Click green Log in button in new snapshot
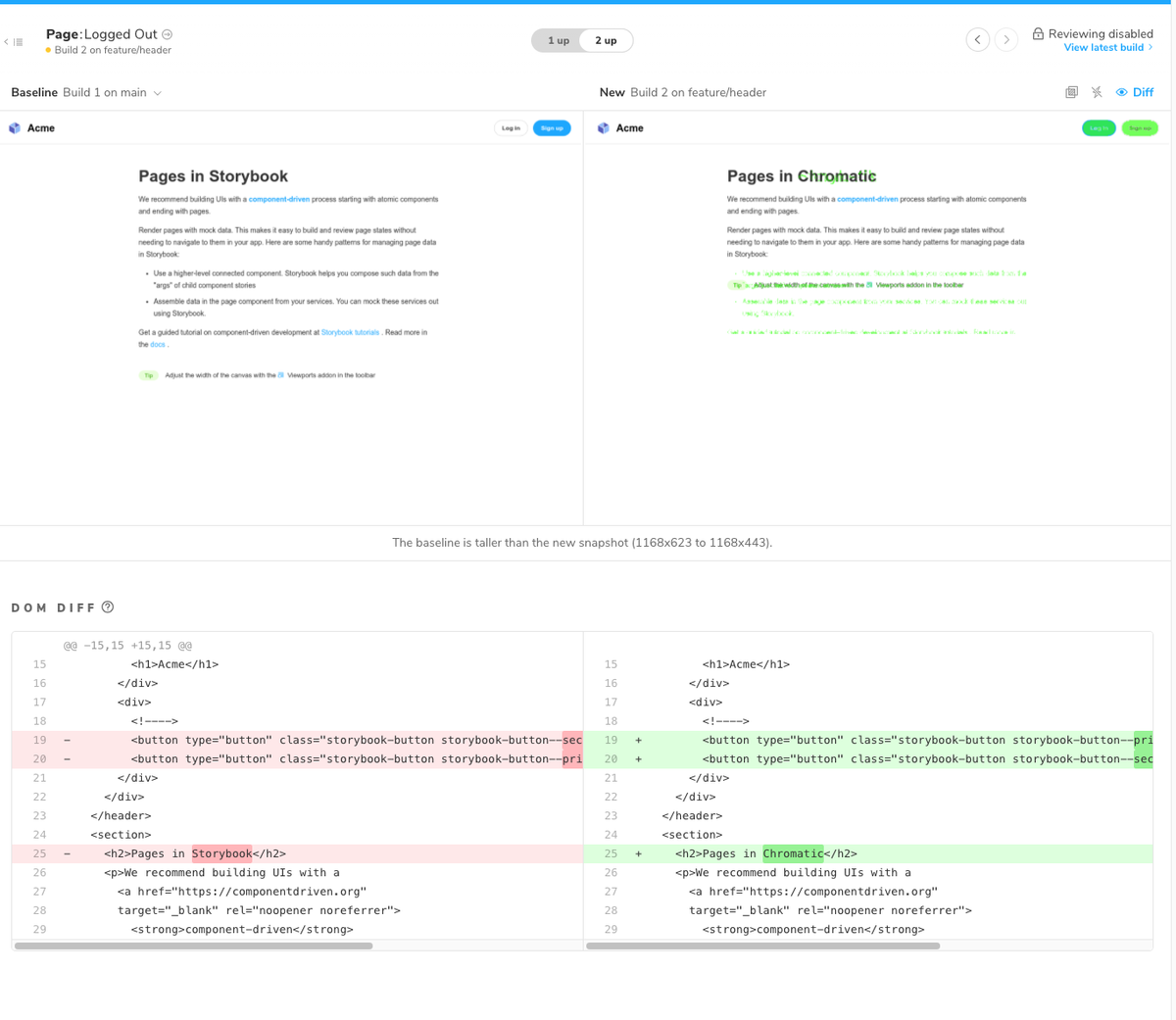Image resolution: width=1176 pixels, height=1020 pixels. click(x=1099, y=128)
